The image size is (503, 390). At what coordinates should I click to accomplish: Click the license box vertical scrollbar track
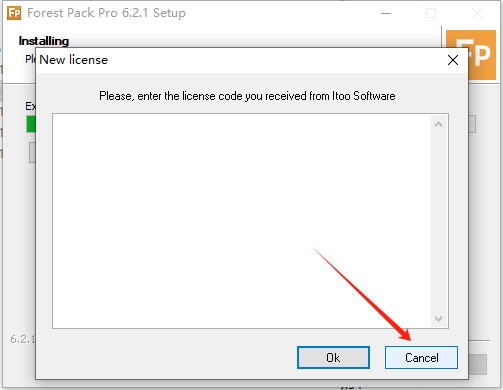(x=438, y=221)
